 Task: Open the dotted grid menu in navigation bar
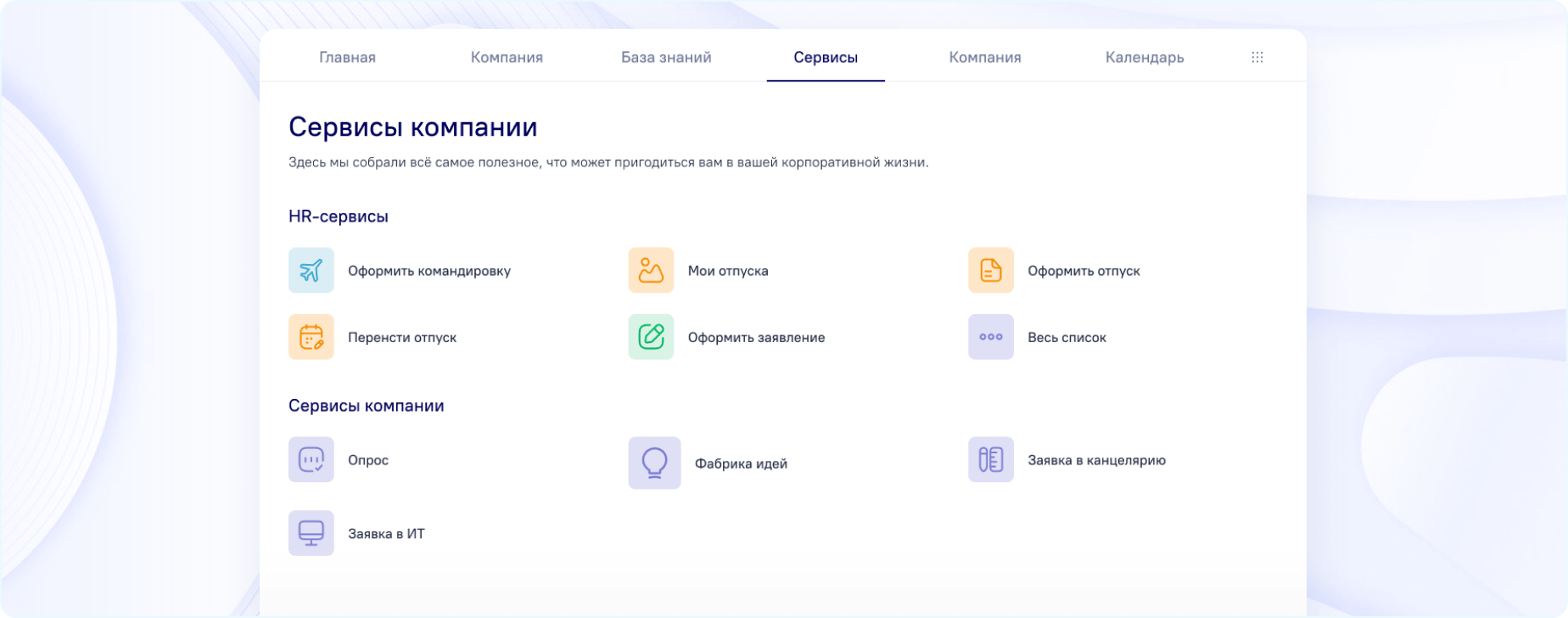coord(1257,57)
